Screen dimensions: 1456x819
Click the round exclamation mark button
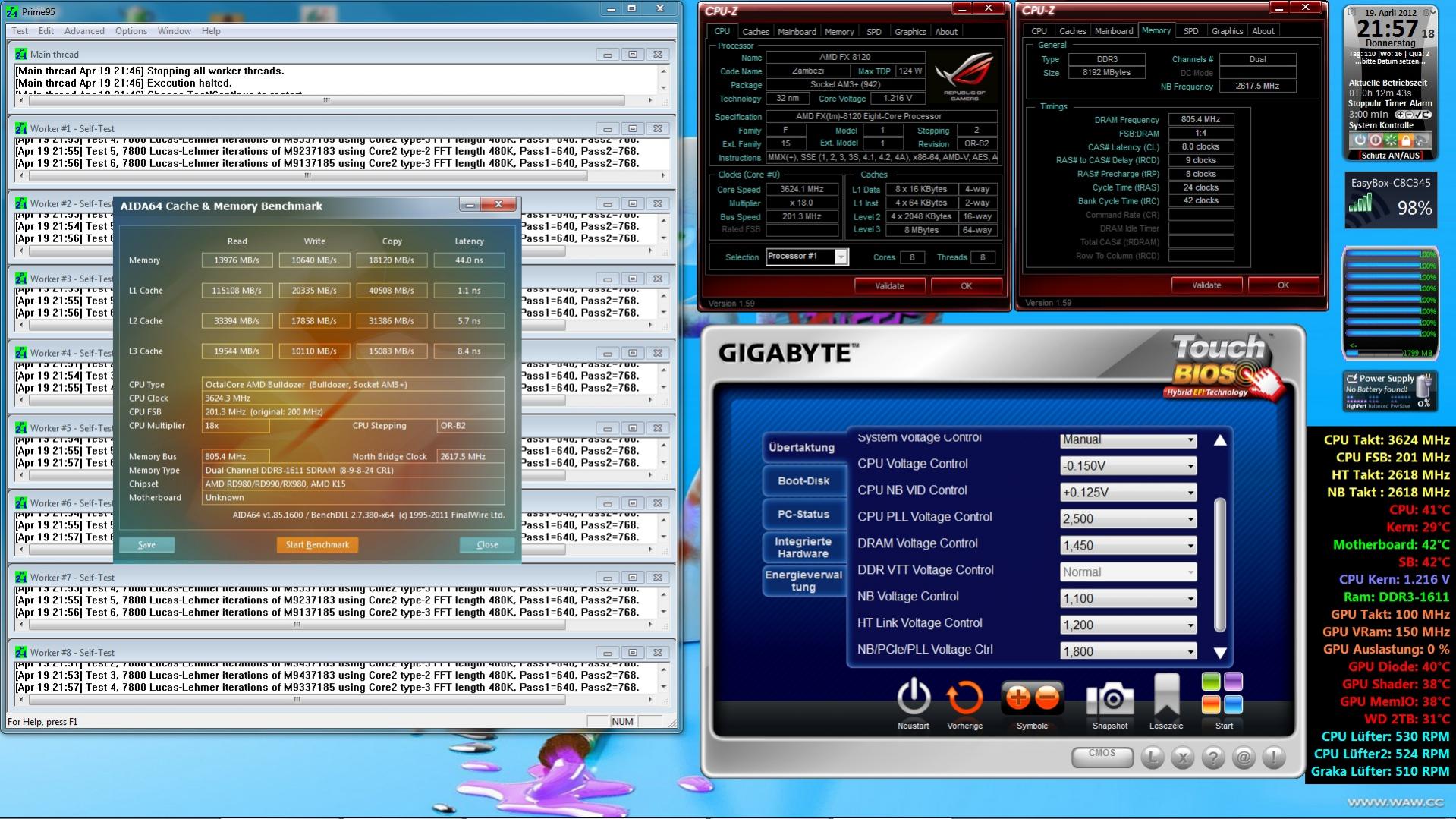(1274, 757)
